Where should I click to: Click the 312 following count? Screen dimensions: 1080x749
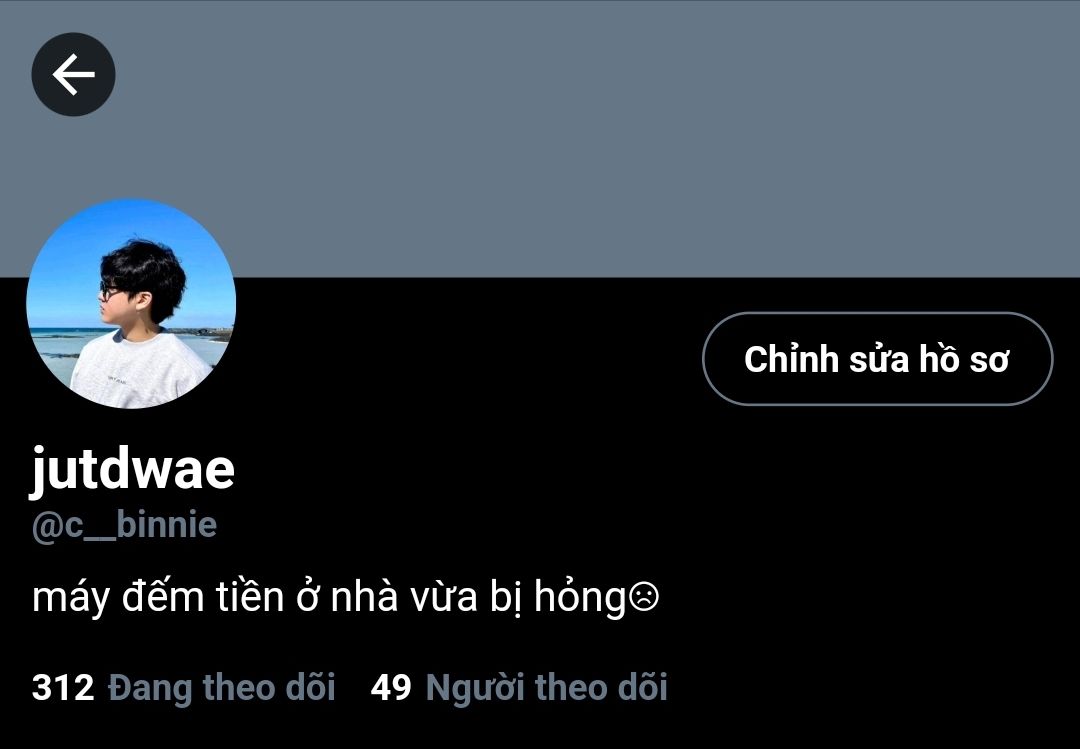pyautogui.click(x=63, y=688)
